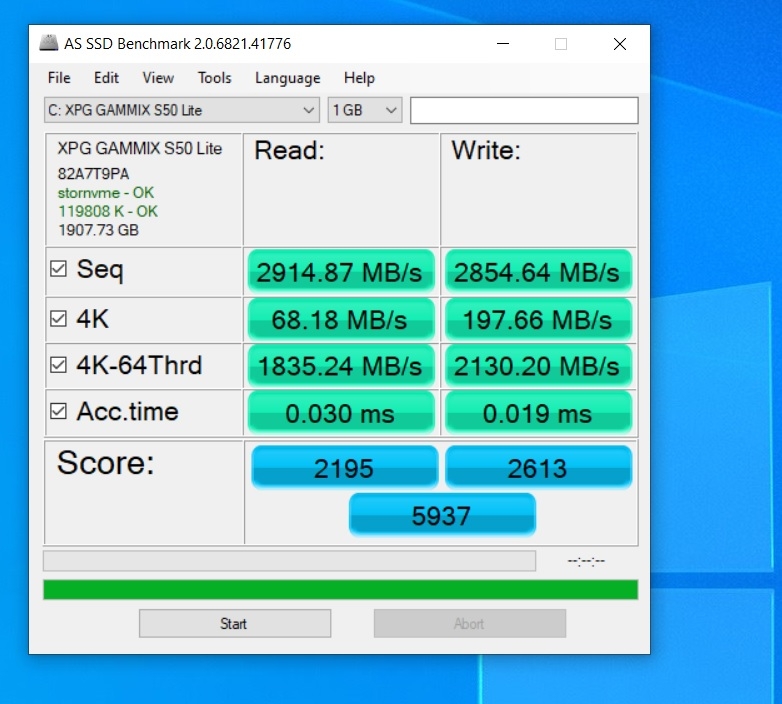Open the View menu

click(158, 78)
